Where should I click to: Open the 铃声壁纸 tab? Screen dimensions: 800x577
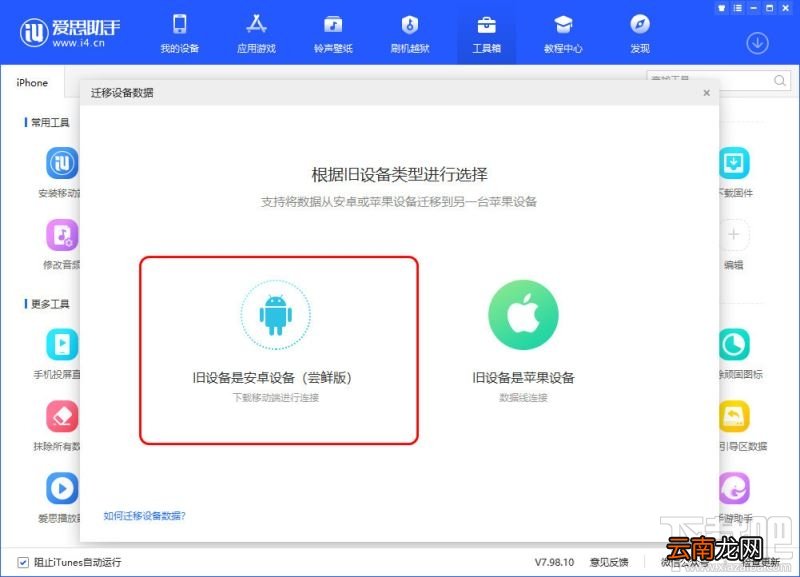pos(333,33)
